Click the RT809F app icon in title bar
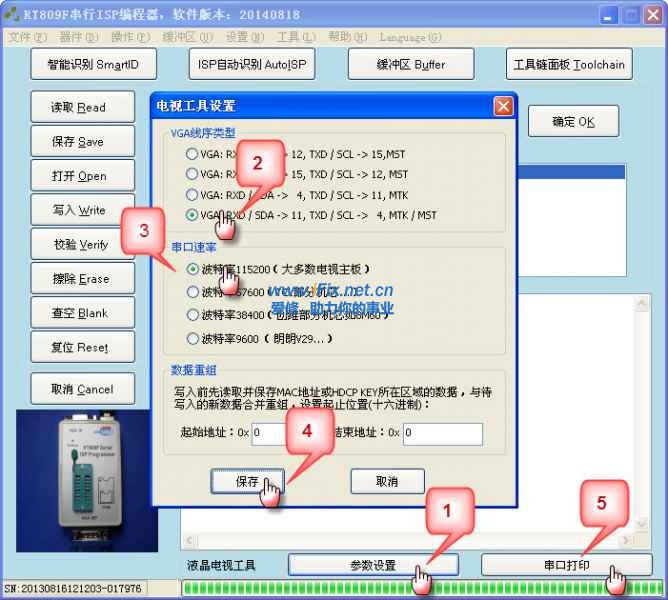 12,14
